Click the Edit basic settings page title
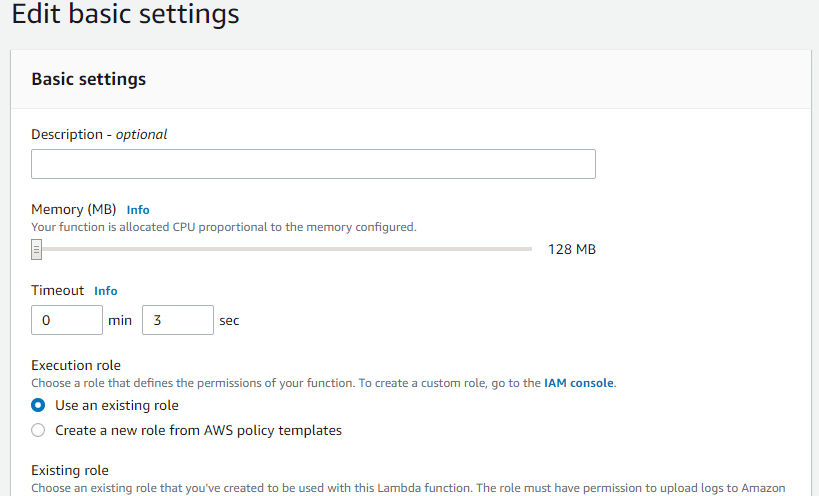This screenshot has width=819, height=496. point(125,14)
